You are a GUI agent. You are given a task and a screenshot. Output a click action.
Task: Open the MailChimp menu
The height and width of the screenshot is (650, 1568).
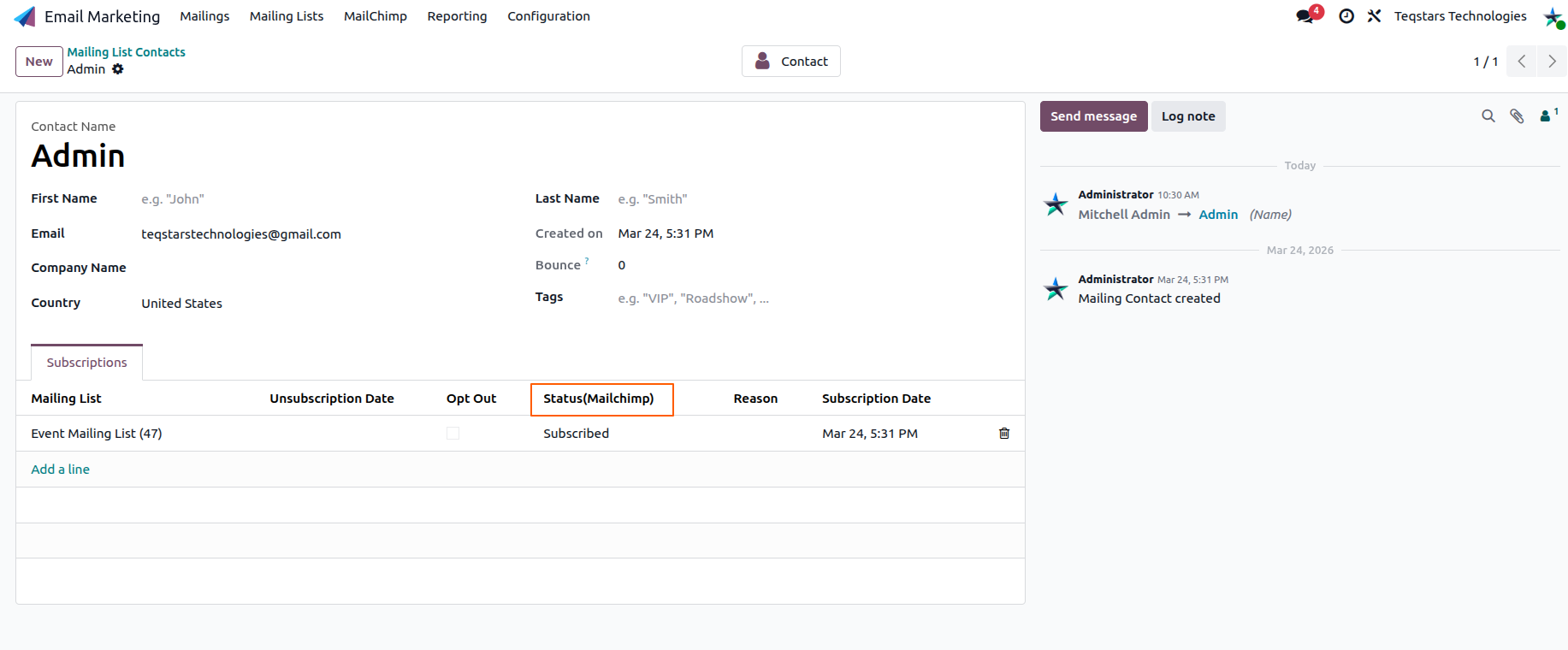point(376,16)
